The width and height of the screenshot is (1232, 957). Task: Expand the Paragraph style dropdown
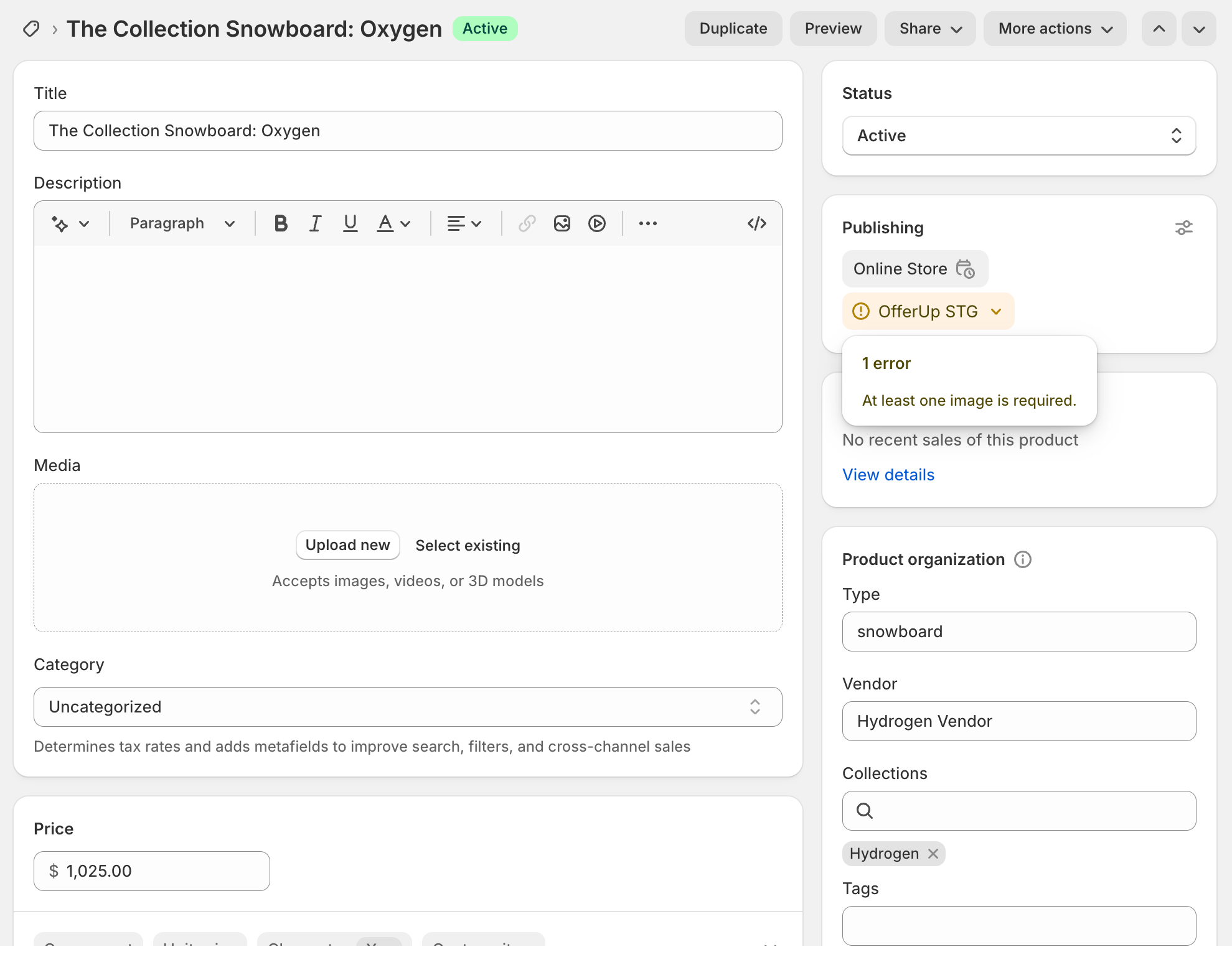(x=182, y=223)
